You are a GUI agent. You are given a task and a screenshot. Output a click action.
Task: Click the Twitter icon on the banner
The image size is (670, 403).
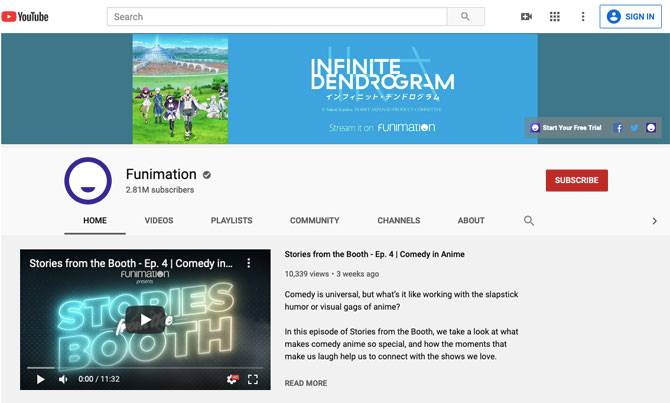coord(634,128)
